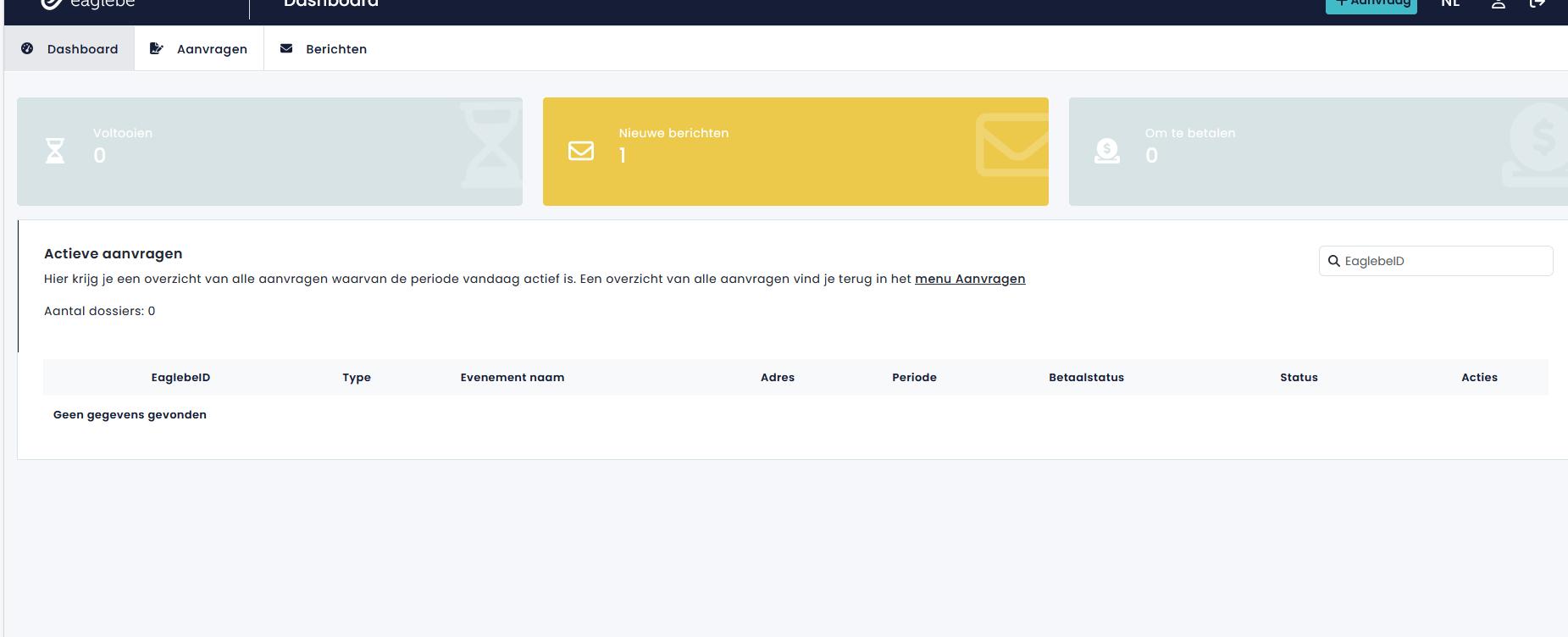Click the 'Actieve aanvragen' heading
Image resolution: width=1568 pixels, height=637 pixels.
pyautogui.click(x=114, y=254)
